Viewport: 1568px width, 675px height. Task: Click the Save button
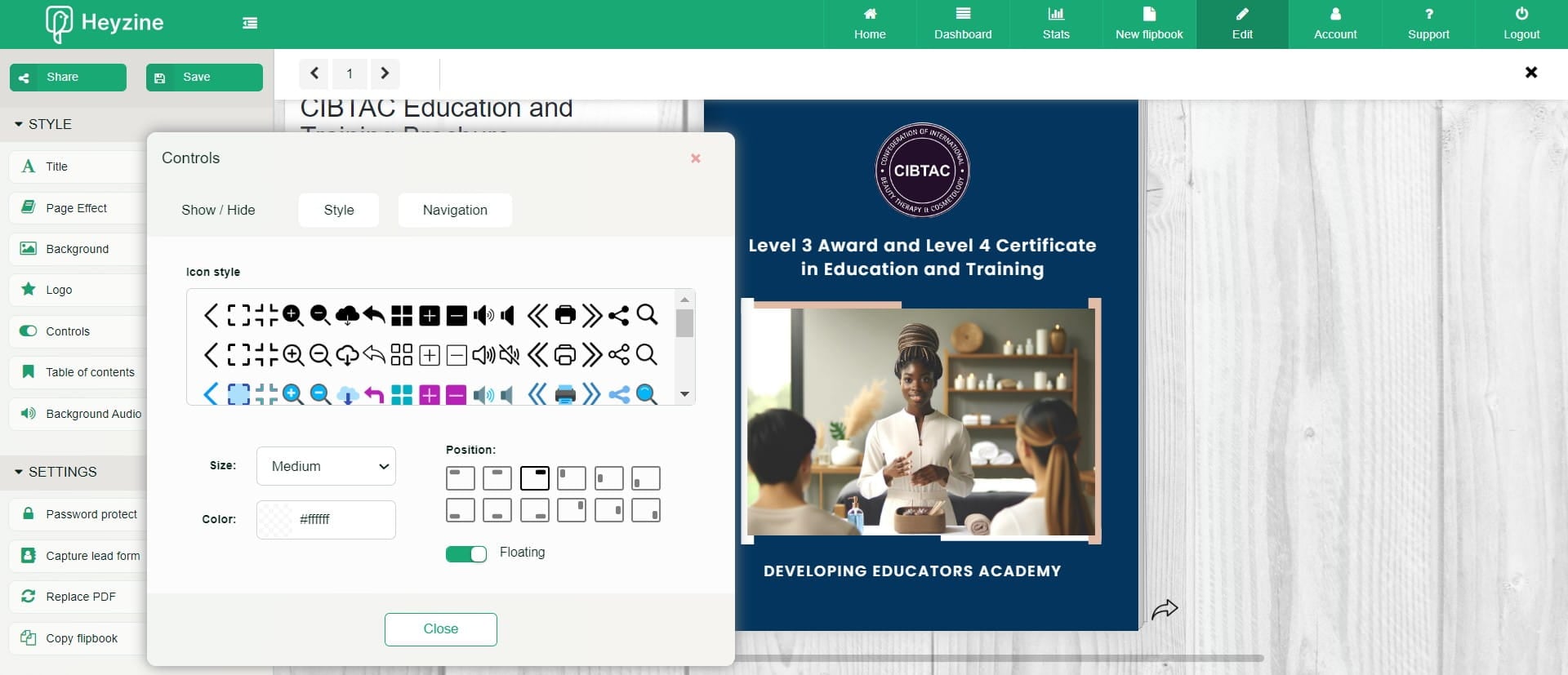(204, 78)
